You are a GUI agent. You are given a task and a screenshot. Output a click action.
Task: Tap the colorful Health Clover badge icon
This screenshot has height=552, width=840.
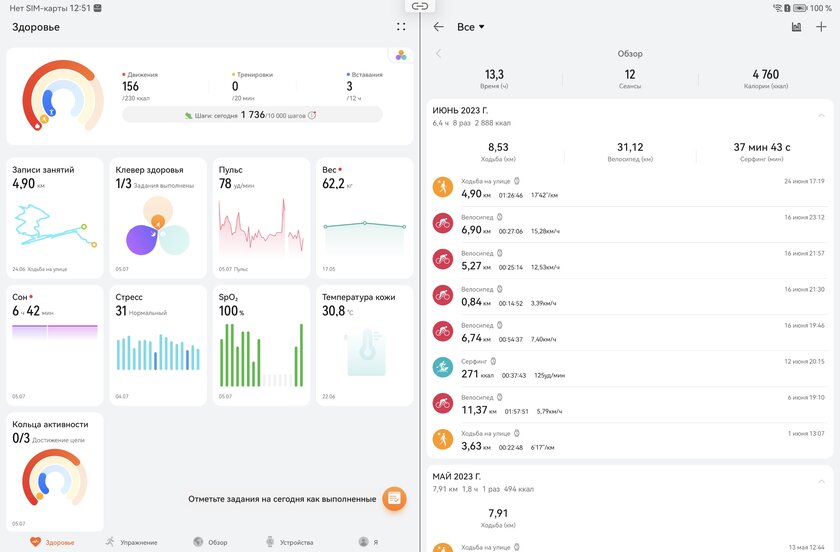coord(401,55)
